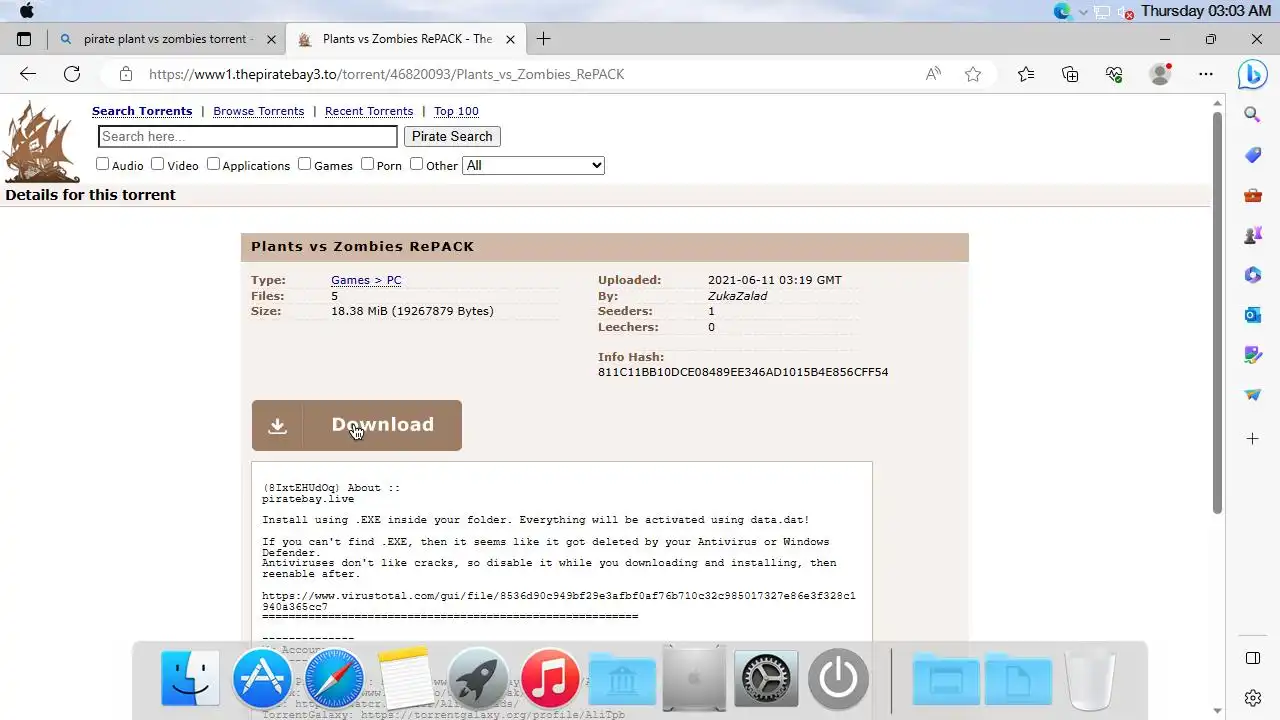
Task: Check the Other category checkbox
Action: [x=416, y=164]
